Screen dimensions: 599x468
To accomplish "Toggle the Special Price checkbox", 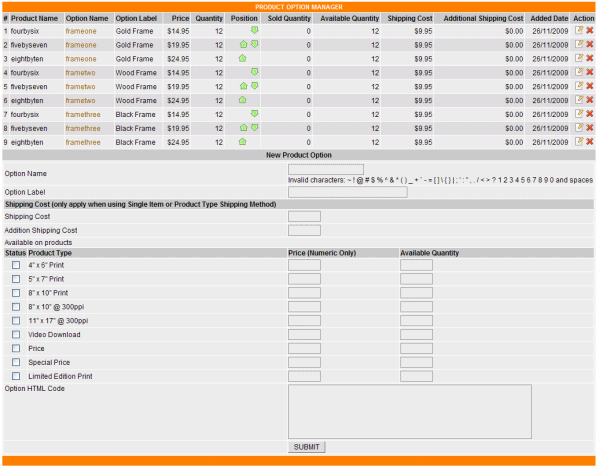I will 16,362.
